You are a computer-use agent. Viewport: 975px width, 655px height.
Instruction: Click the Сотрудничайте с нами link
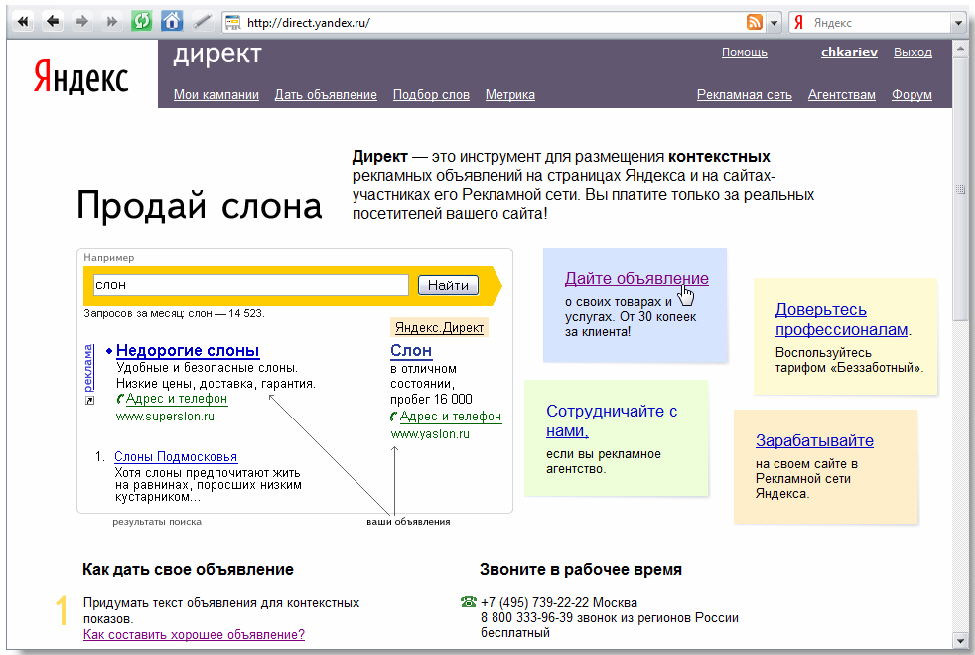pyautogui.click(x=611, y=421)
